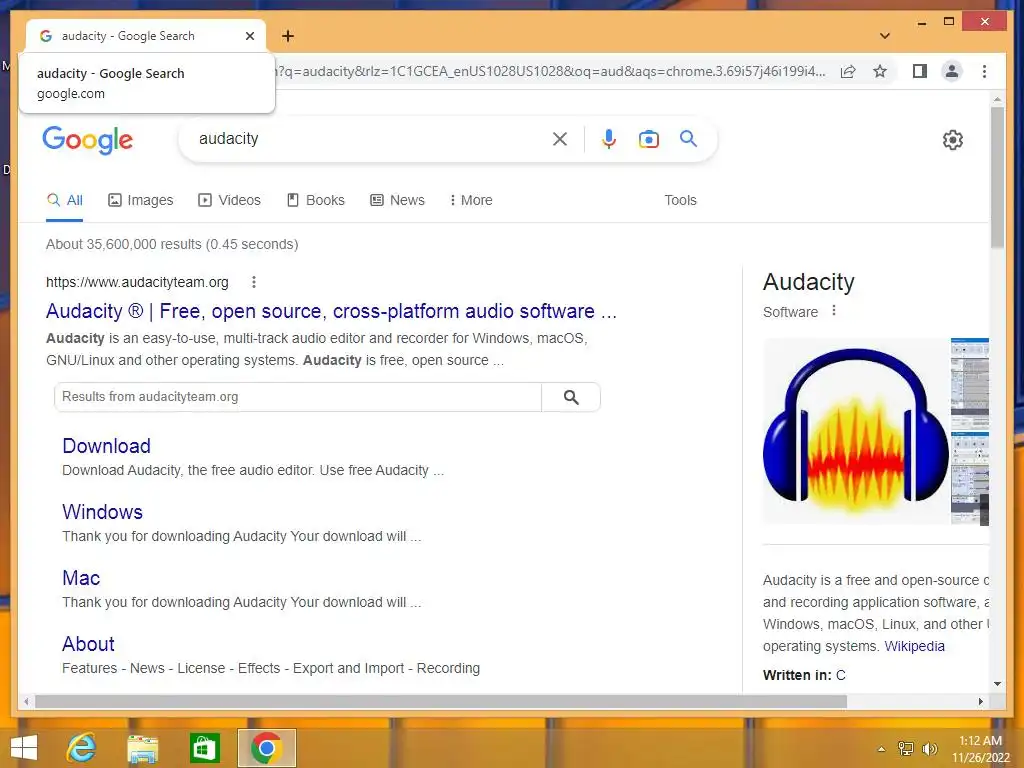This screenshot has height=768, width=1024.
Task: Switch to Books results tab
Action: point(315,200)
